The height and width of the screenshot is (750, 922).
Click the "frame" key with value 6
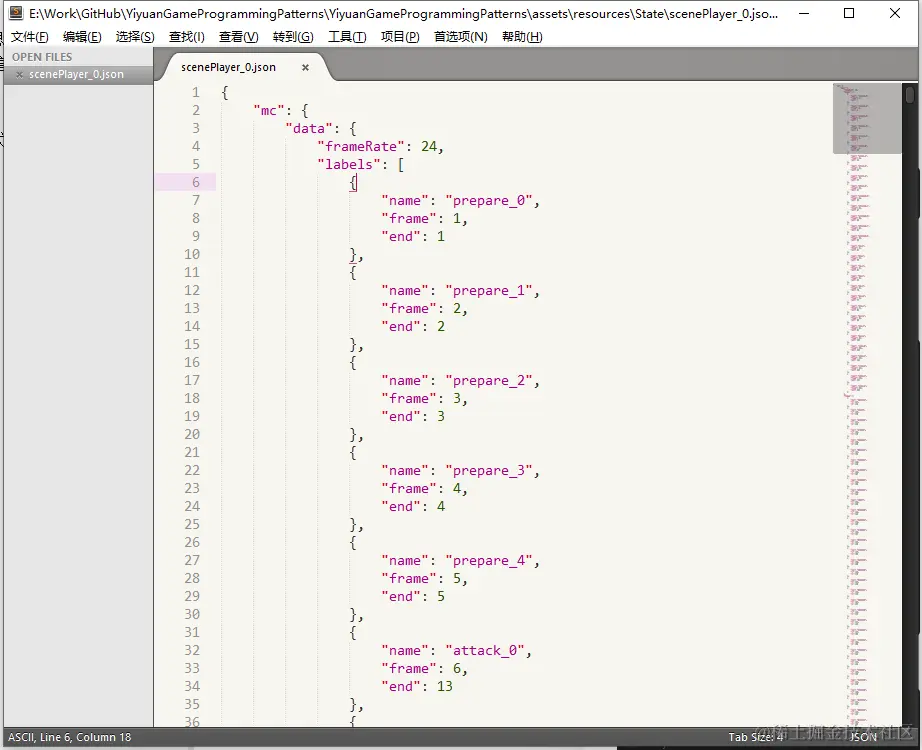409,669
